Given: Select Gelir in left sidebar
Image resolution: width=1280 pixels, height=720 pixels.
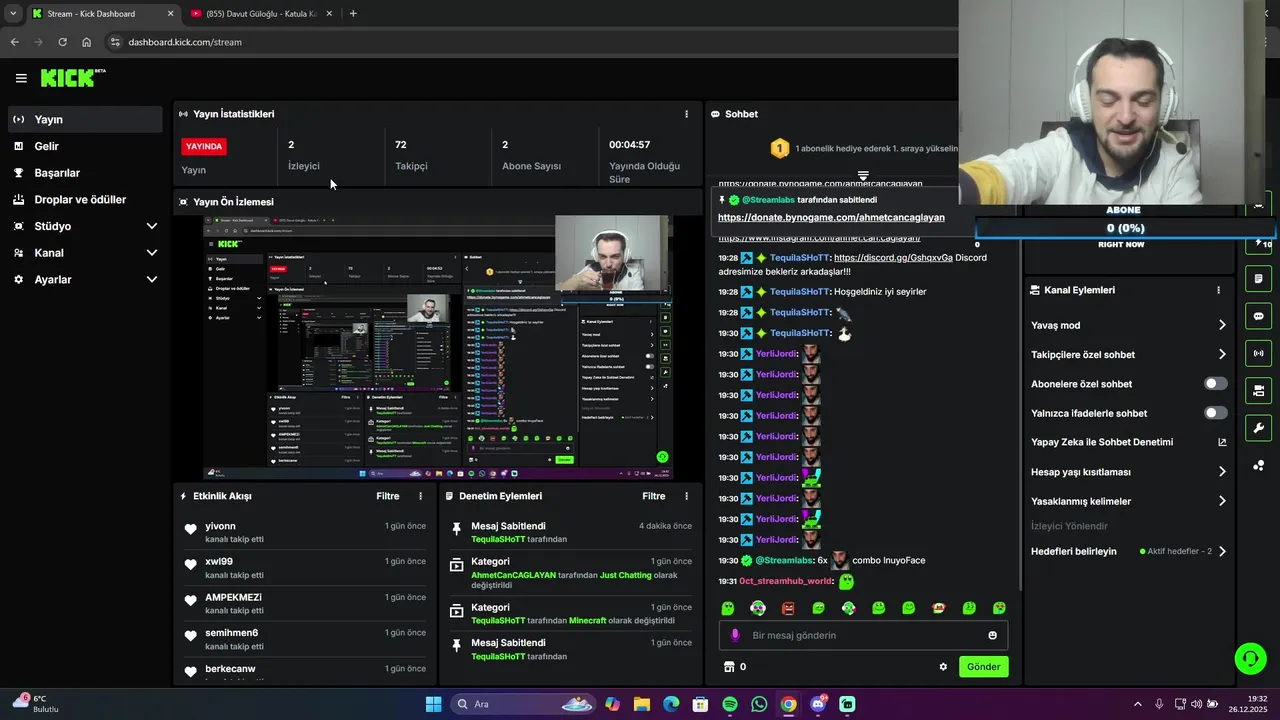Looking at the screenshot, I should click(x=85, y=146).
